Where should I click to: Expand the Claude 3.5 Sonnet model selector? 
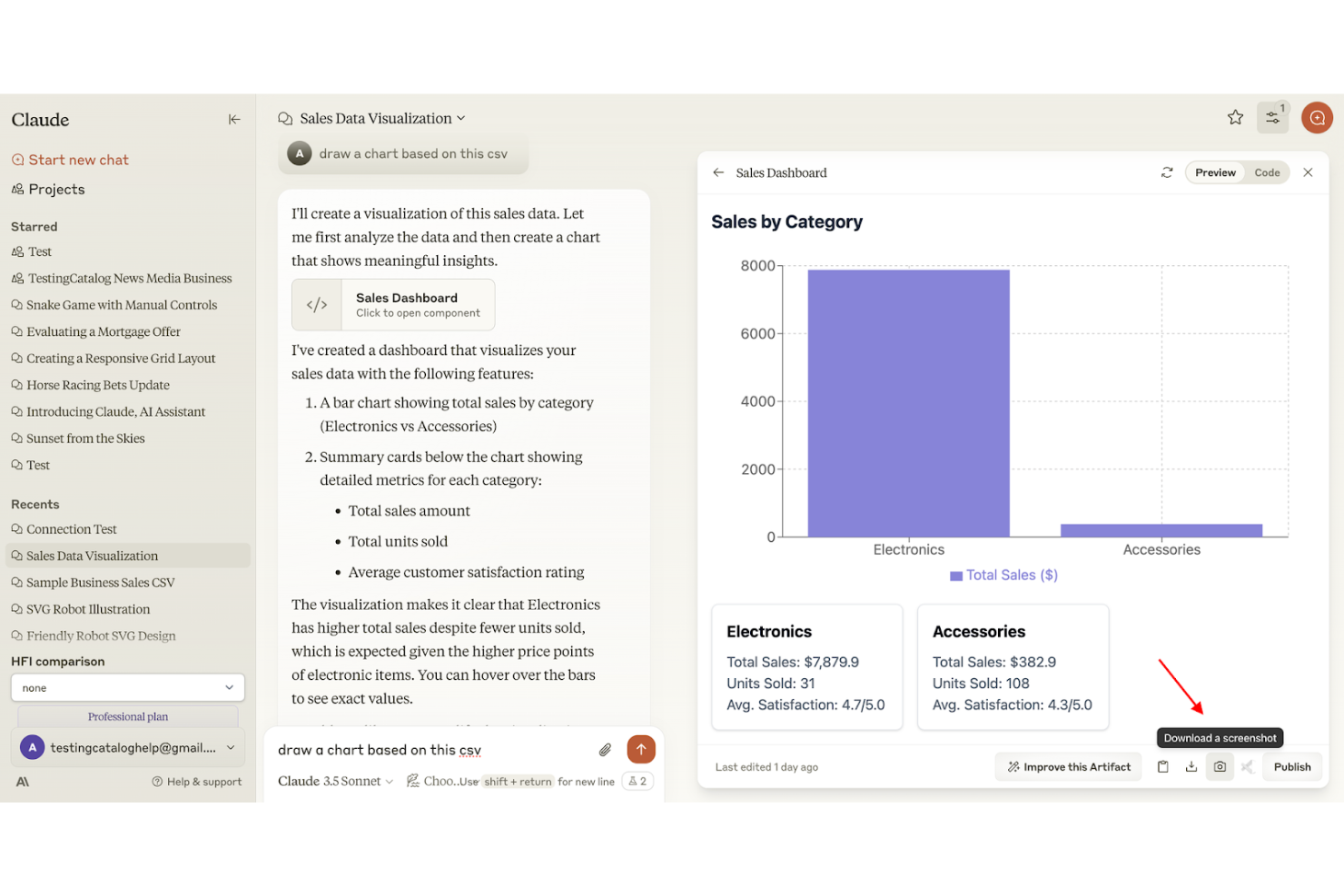tap(334, 781)
